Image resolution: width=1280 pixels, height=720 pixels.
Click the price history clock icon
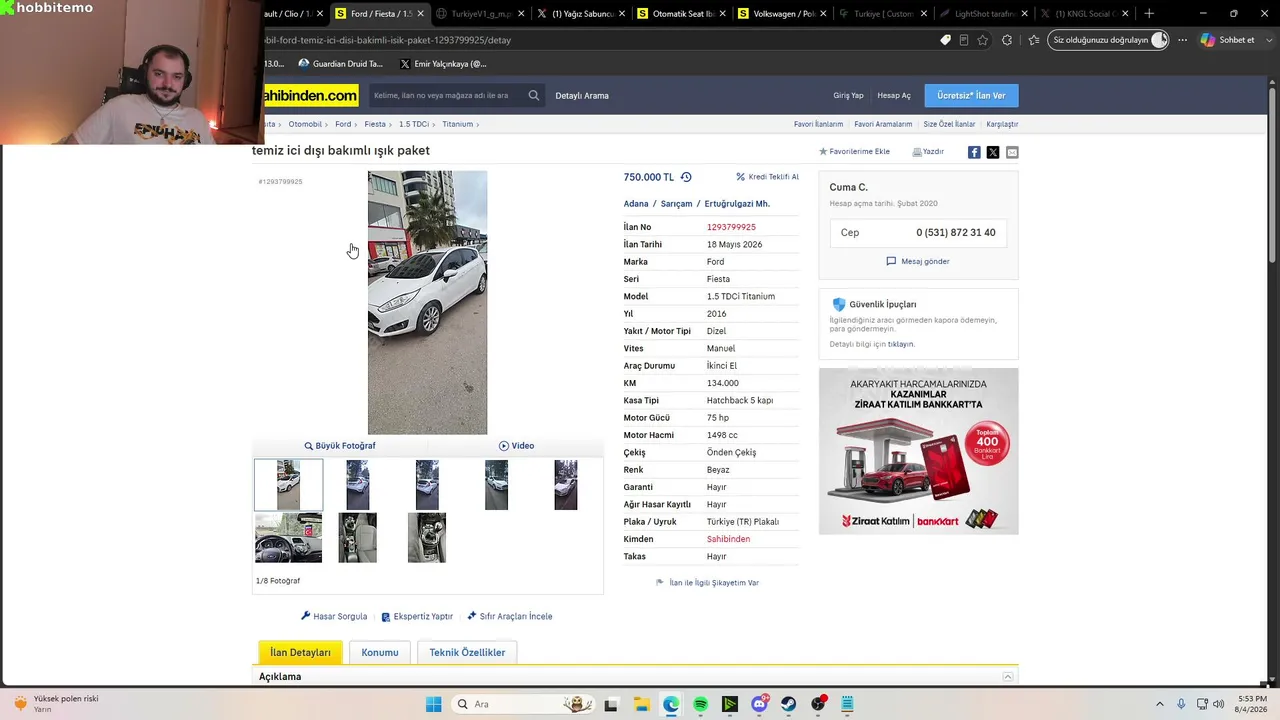coord(686,177)
